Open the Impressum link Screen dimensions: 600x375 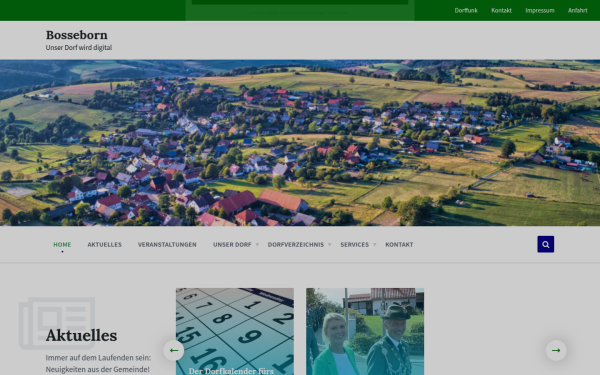coord(540,10)
